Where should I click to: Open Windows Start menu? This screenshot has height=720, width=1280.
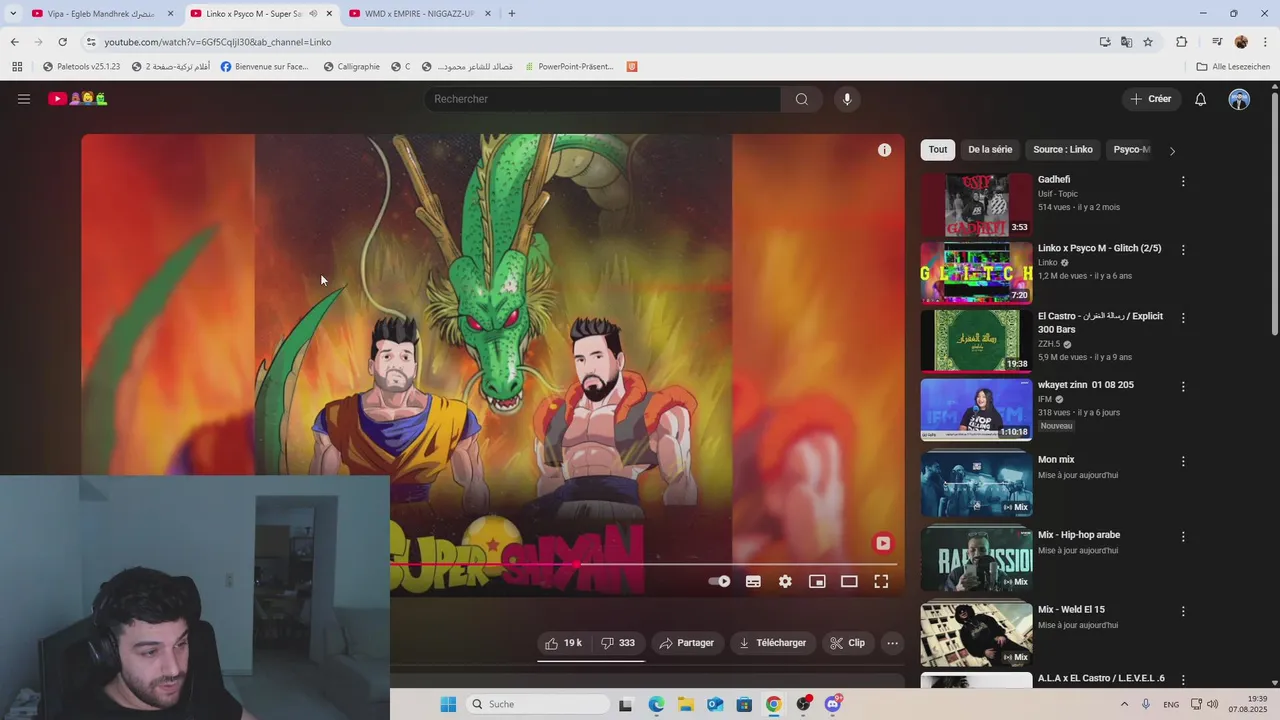click(x=448, y=704)
